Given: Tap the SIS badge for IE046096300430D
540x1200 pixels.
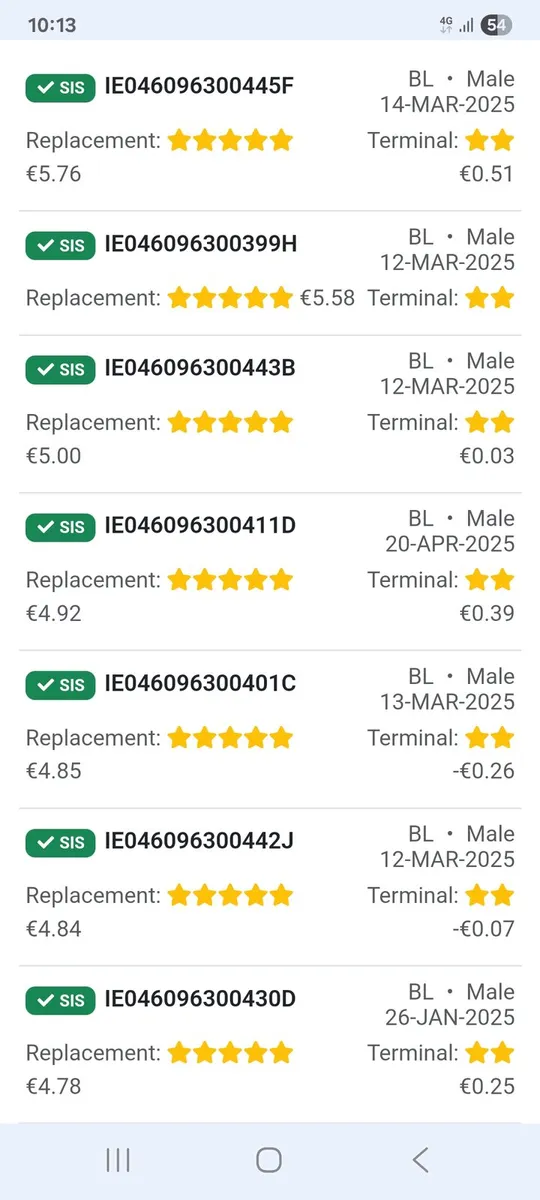Looking at the screenshot, I should (61, 1000).
